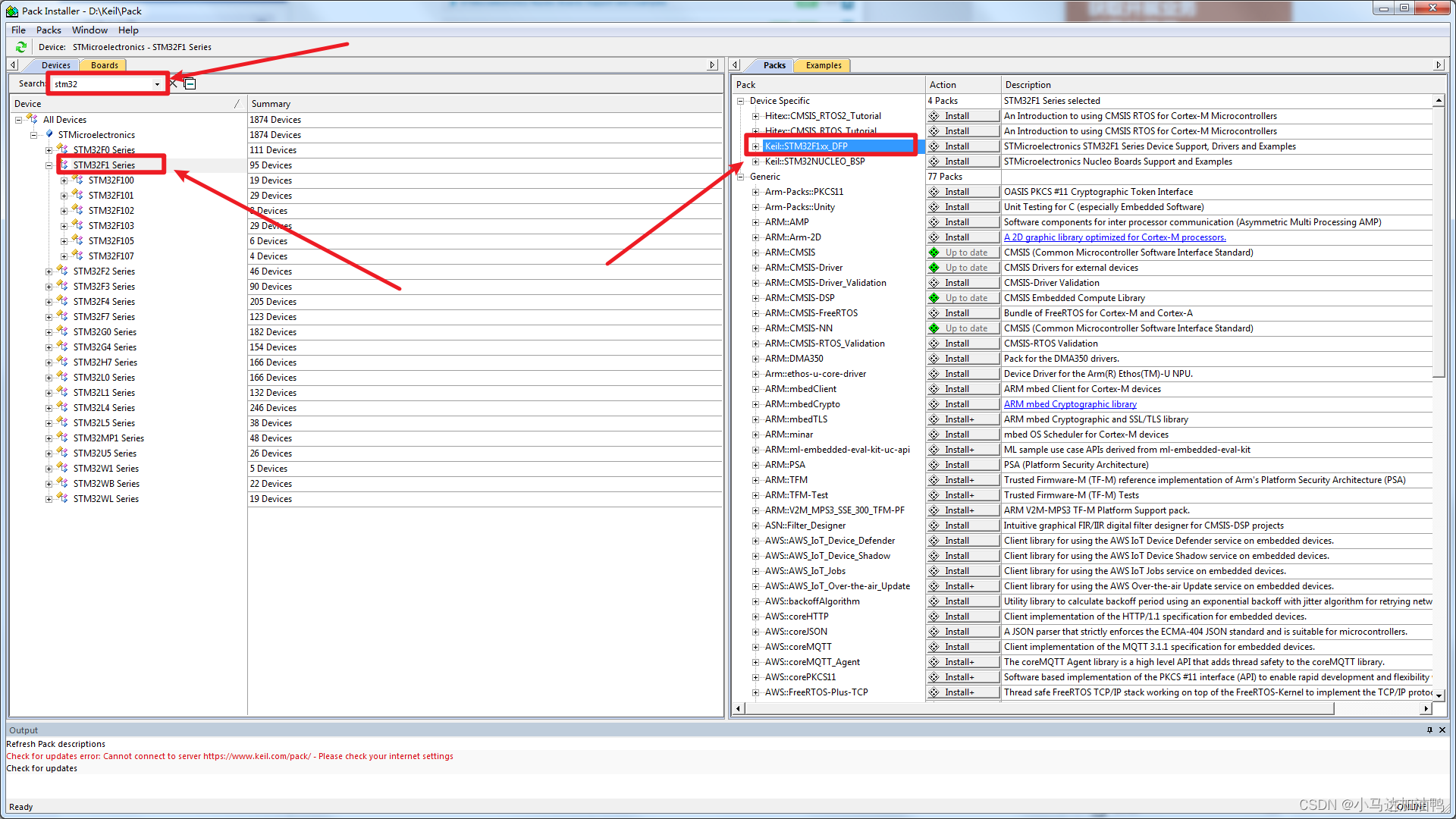Screen dimensions: 1456x819
Task: Click the STM32G0 Series device icon
Action: (63, 331)
